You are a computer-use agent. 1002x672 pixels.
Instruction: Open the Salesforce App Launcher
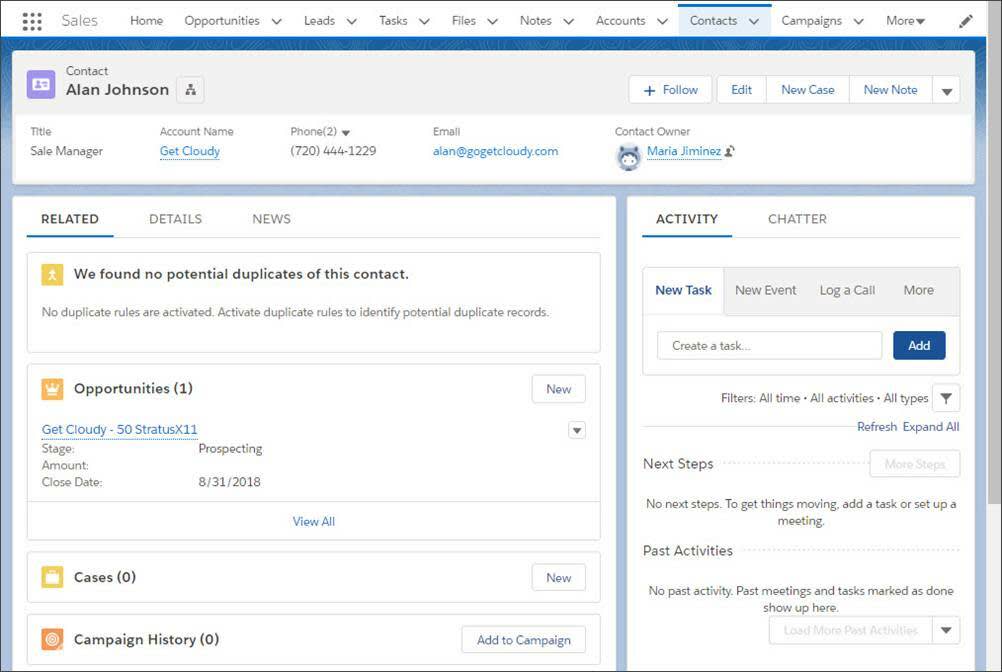click(31, 20)
